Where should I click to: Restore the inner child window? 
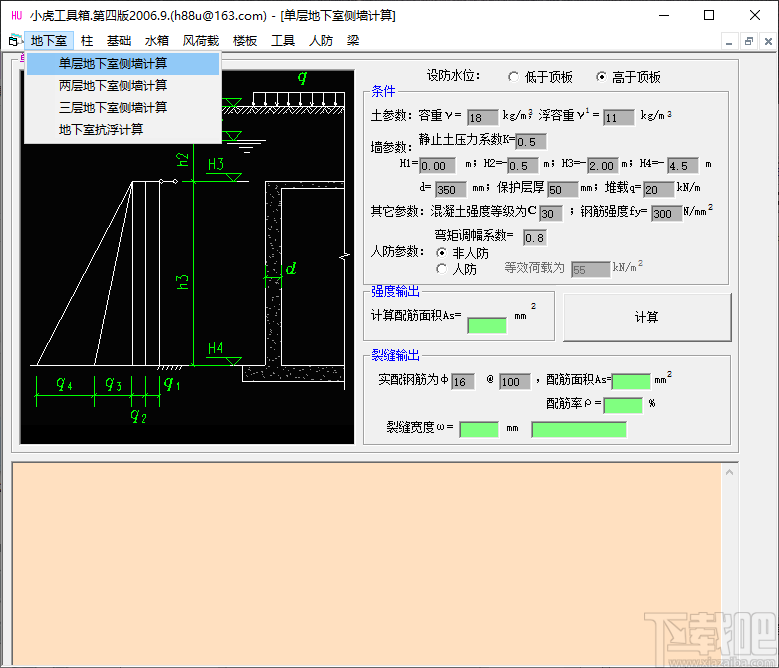[x=749, y=42]
